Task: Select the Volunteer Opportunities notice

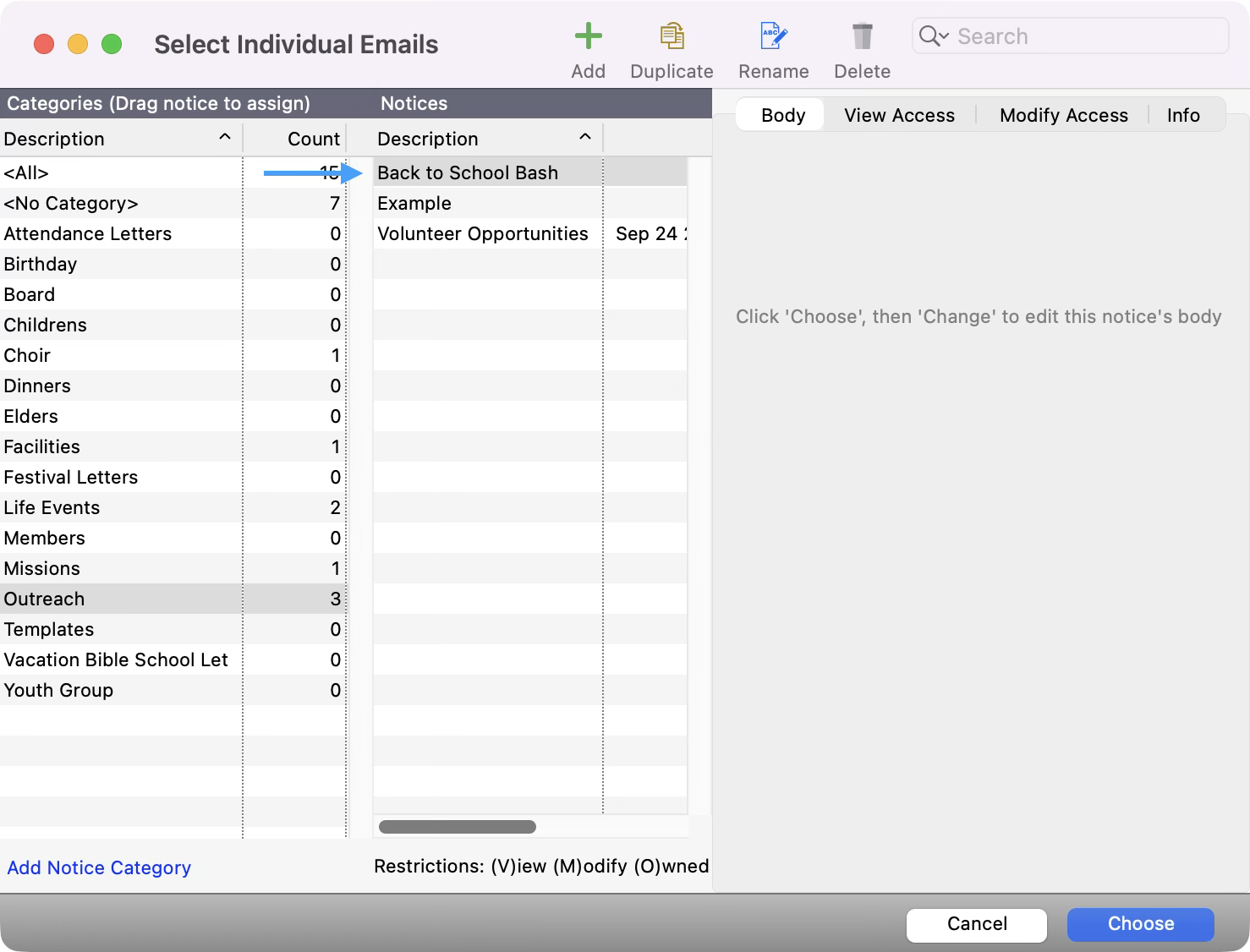Action: (530, 233)
